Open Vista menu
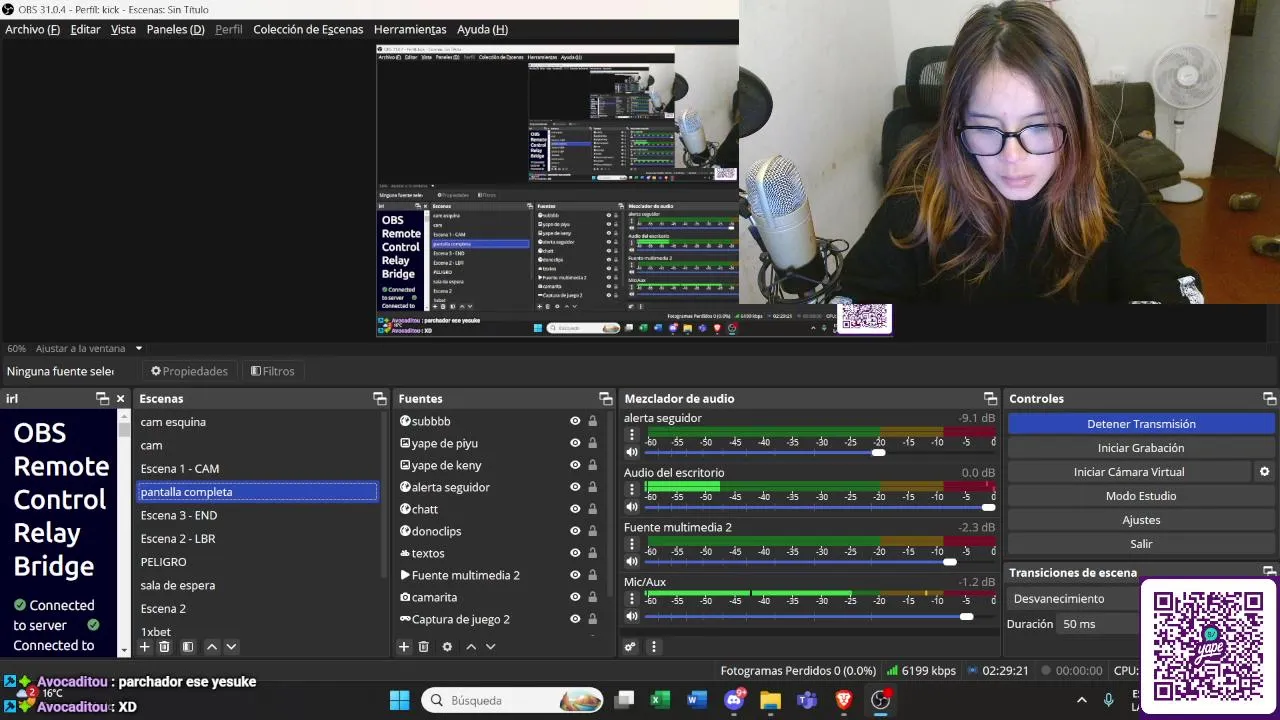 pyautogui.click(x=123, y=29)
